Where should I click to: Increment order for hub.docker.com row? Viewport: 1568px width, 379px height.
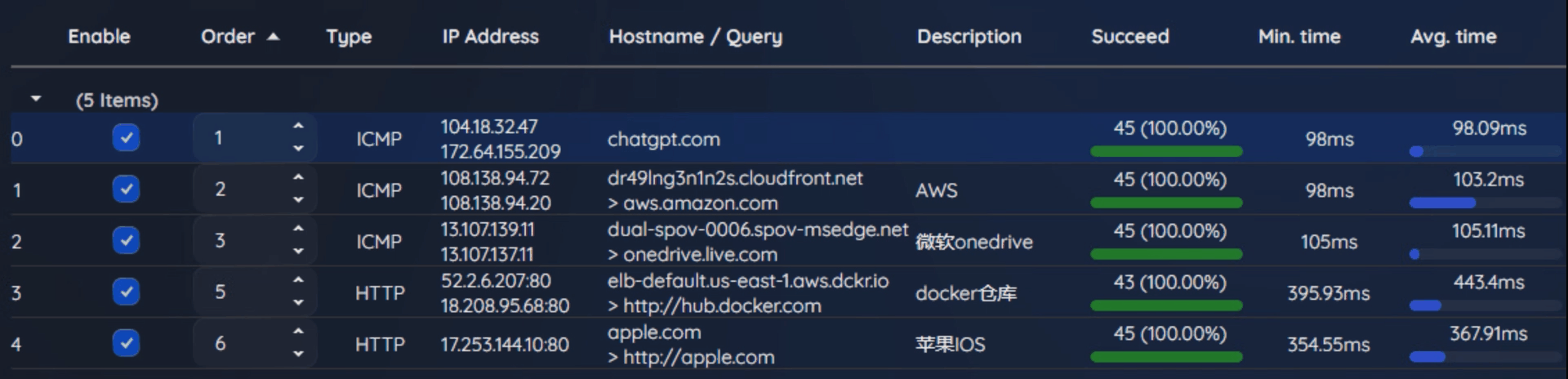[298, 280]
